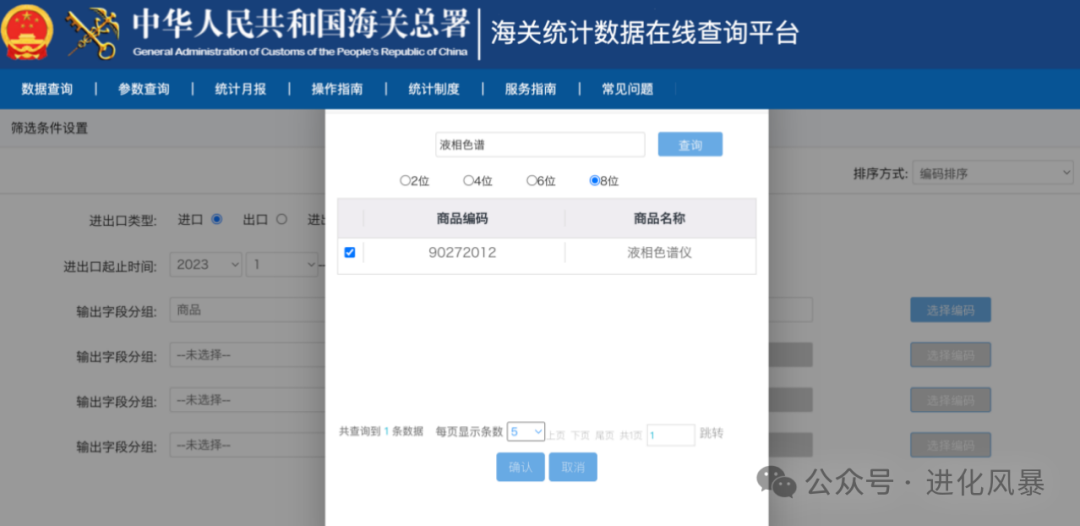This screenshot has height=526, width=1080.
Task: Click the 查询 search button
Action: tap(690, 145)
